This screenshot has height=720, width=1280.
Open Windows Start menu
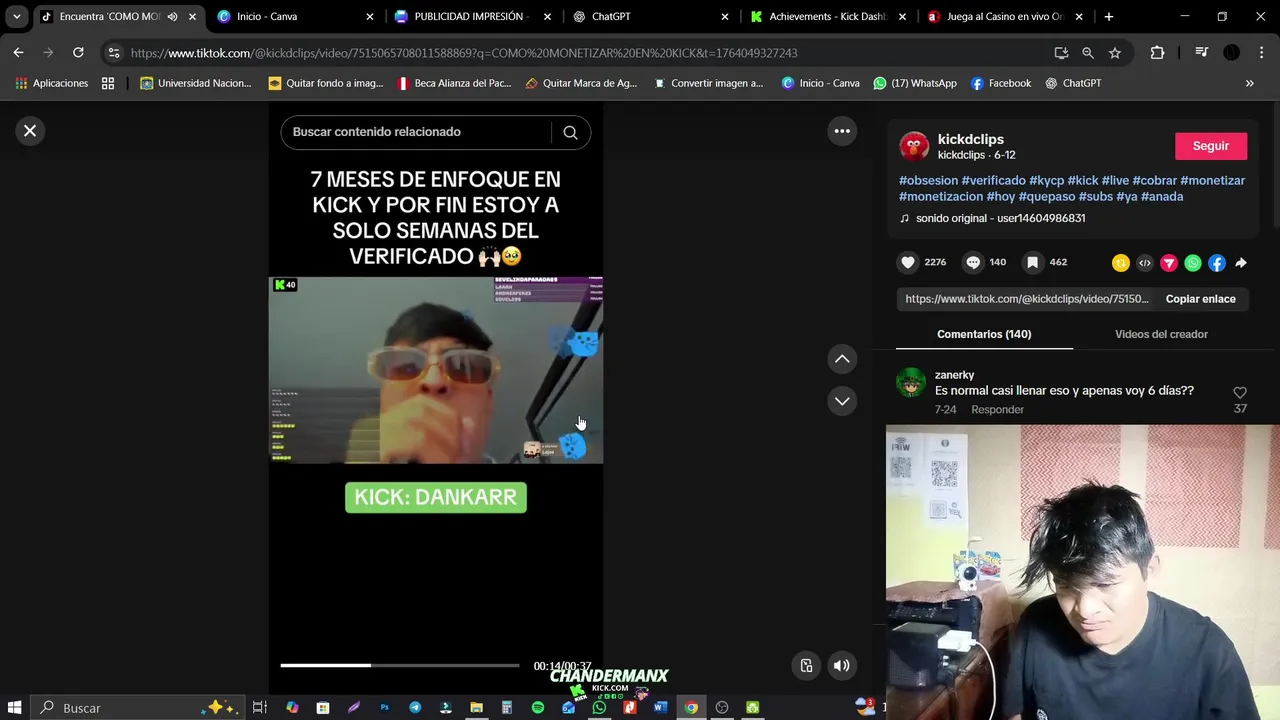click(15, 707)
